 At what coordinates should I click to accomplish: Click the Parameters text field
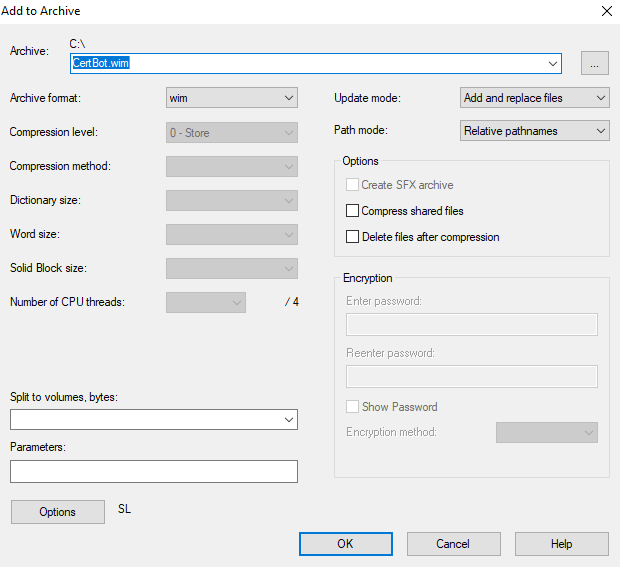pos(154,472)
